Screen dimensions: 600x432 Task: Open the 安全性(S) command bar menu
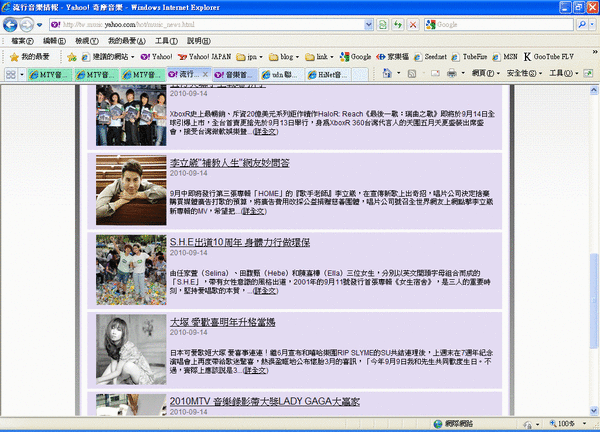tap(524, 73)
